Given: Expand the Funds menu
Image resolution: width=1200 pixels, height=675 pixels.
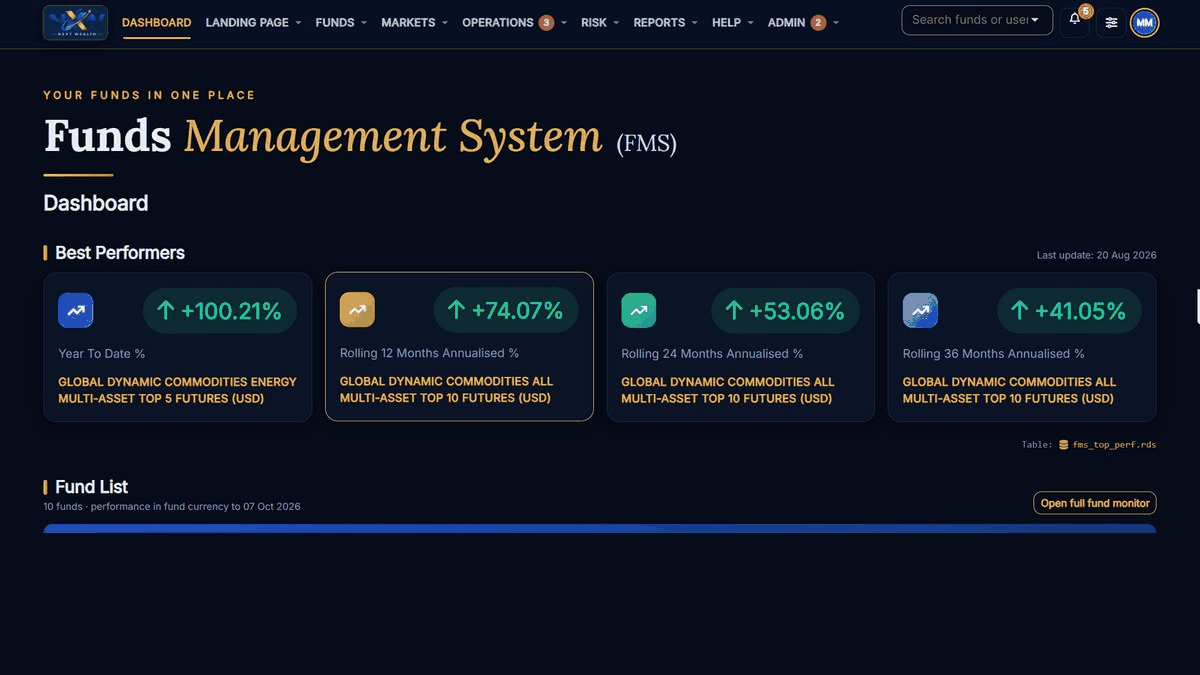Looking at the screenshot, I should 341,22.
